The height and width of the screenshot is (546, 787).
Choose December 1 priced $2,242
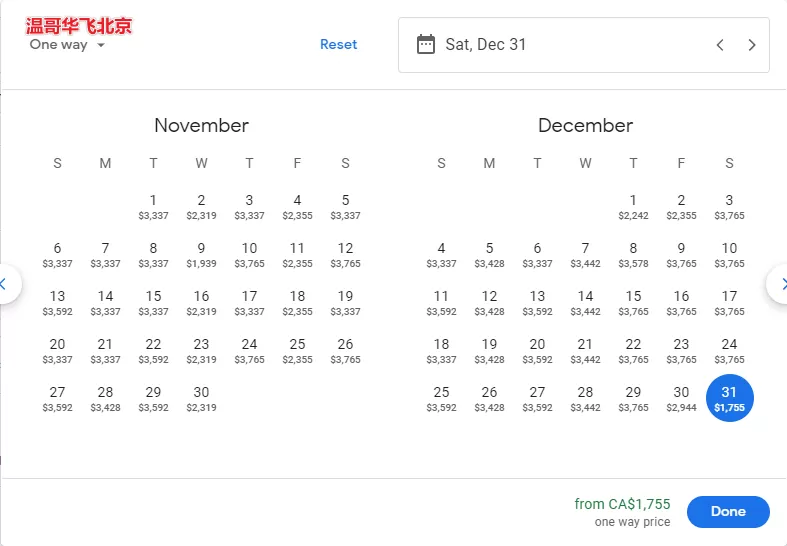[633, 207]
